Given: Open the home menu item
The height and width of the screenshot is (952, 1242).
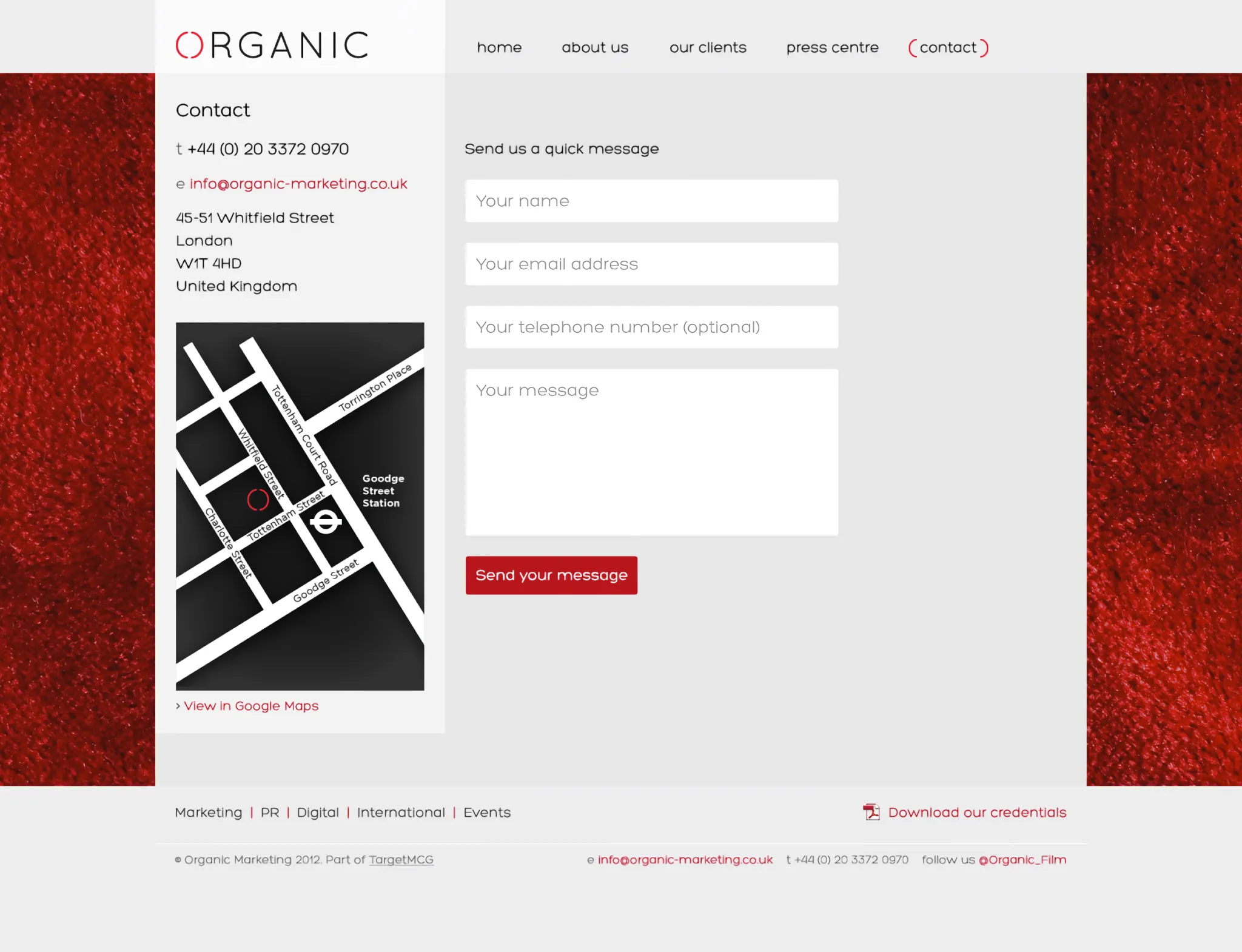Looking at the screenshot, I should pyautogui.click(x=499, y=48).
